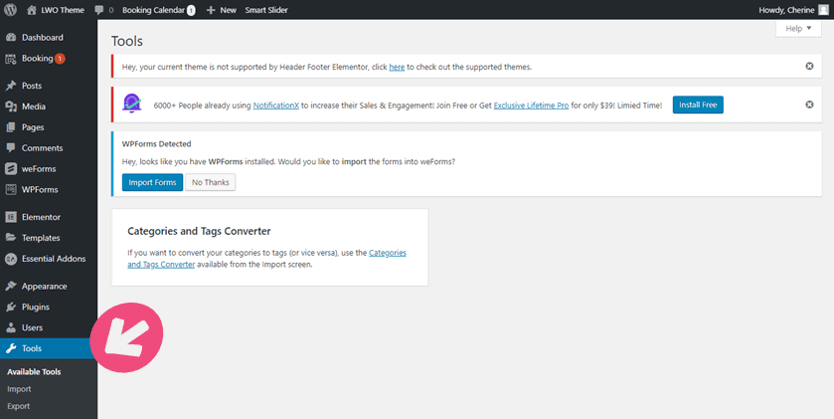Image resolution: width=834 pixels, height=419 pixels.
Task: Visit site via LWO Theme link
Action: point(63,10)
